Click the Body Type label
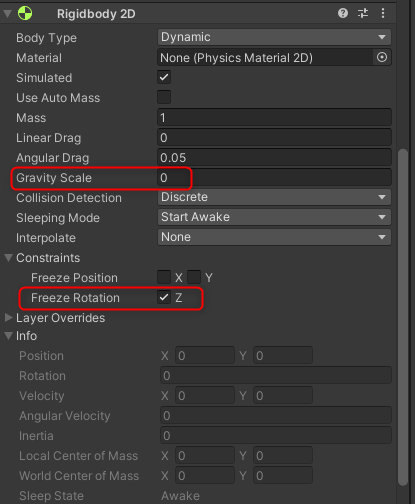This screenshot has width=415, height=504. pyautogui.click(x=46, y=38)
